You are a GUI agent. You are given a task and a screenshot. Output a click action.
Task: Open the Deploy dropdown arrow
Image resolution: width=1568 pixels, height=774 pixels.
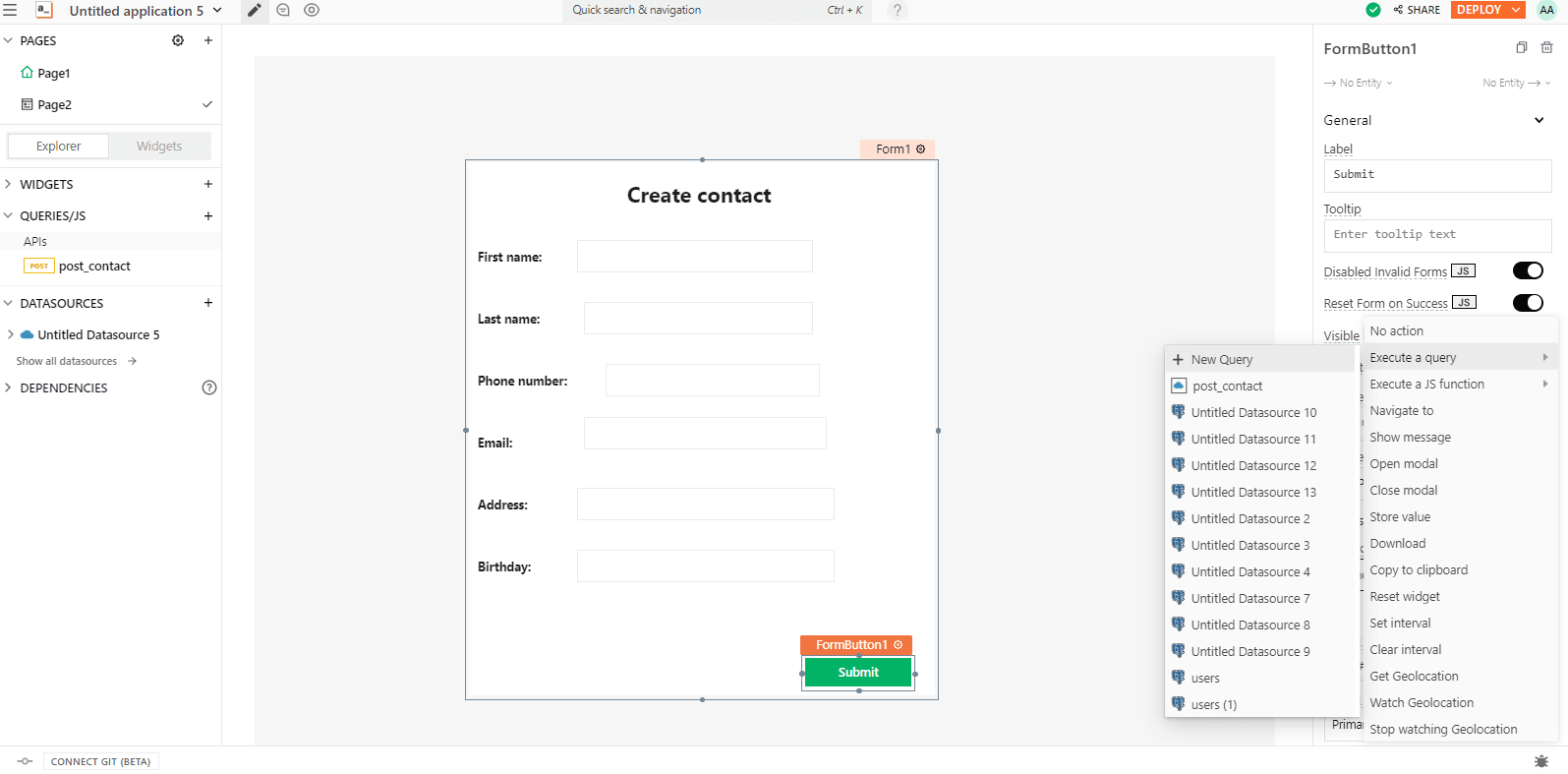pos(1516,10)
